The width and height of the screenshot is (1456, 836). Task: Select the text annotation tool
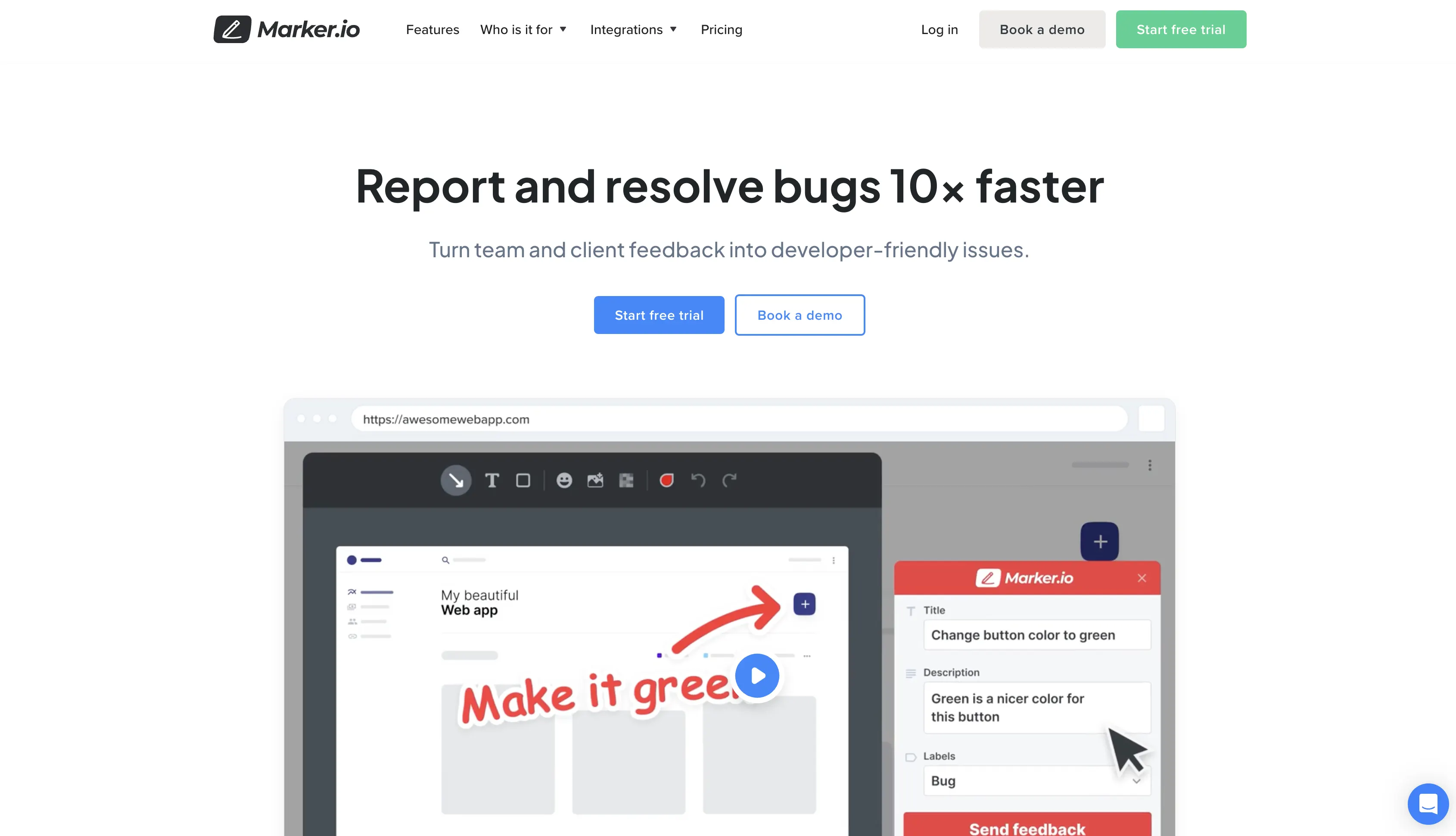pos(492,480)
